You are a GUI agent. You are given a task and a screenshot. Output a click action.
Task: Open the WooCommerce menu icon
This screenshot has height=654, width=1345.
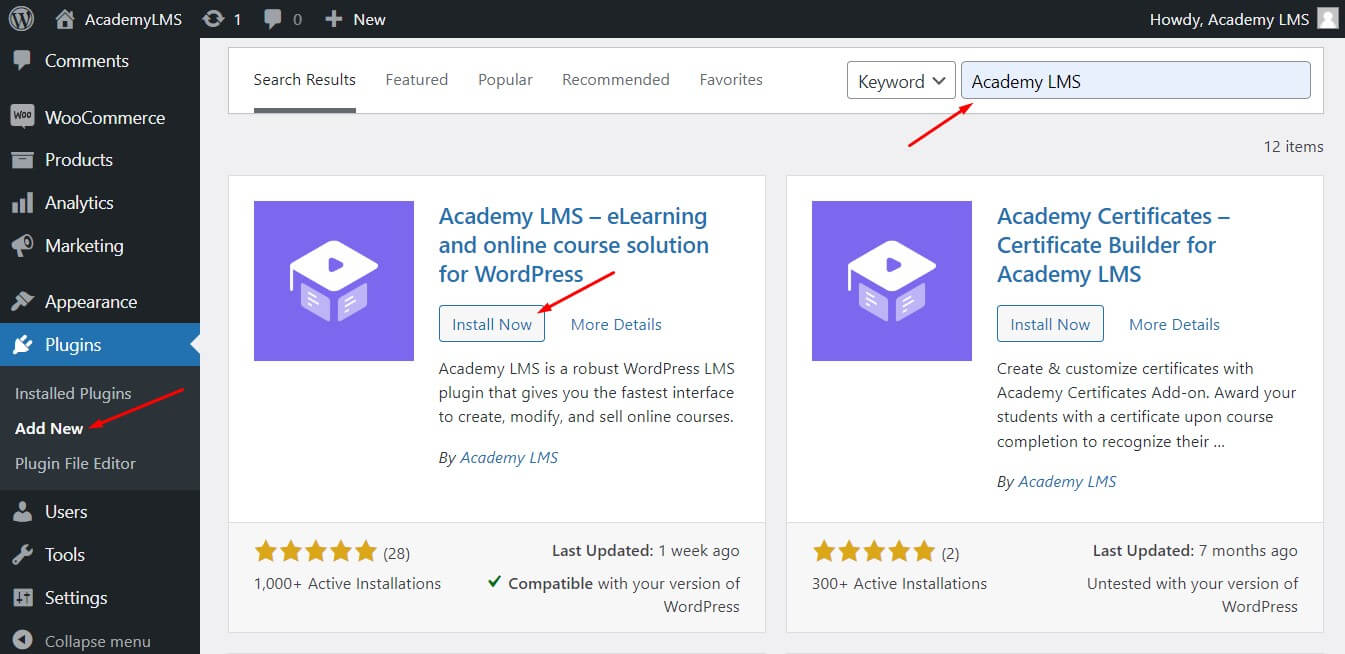point(23,117)
